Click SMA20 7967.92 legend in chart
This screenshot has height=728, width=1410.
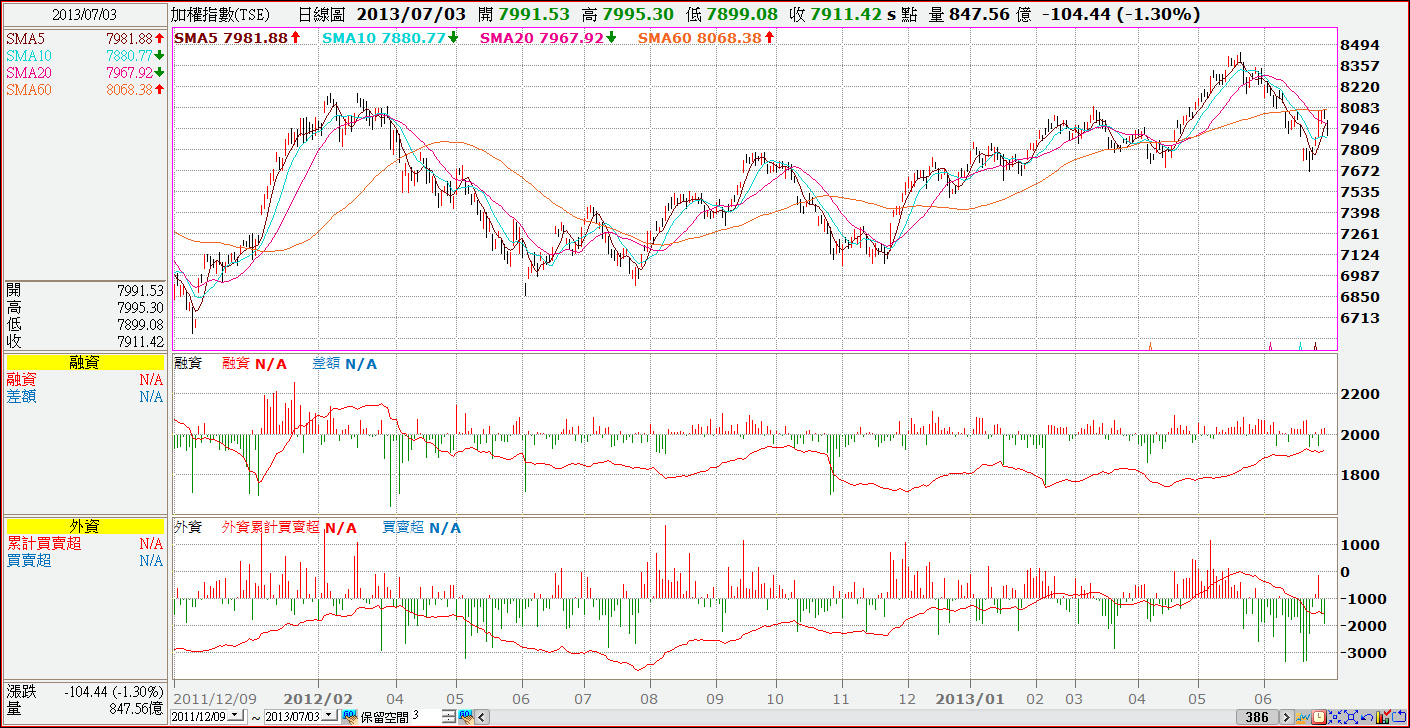[x=549, y=38]
